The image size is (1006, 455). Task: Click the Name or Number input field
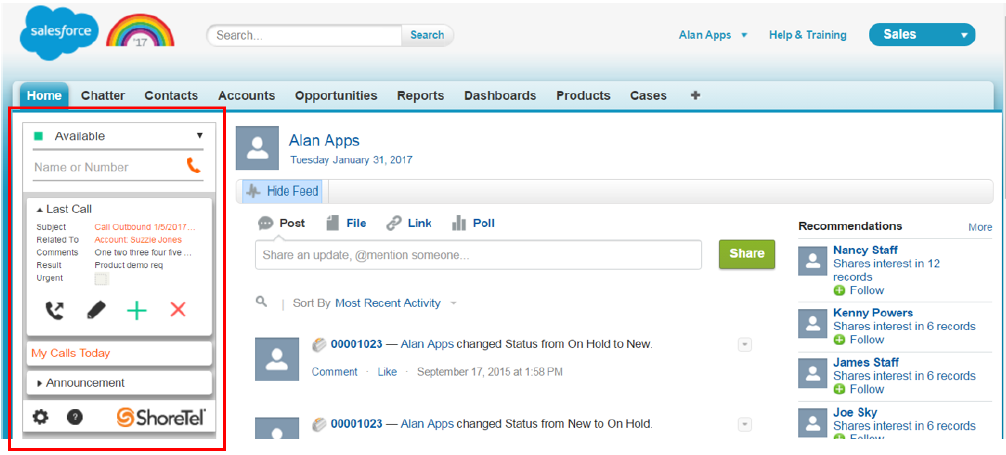point(105,167)
